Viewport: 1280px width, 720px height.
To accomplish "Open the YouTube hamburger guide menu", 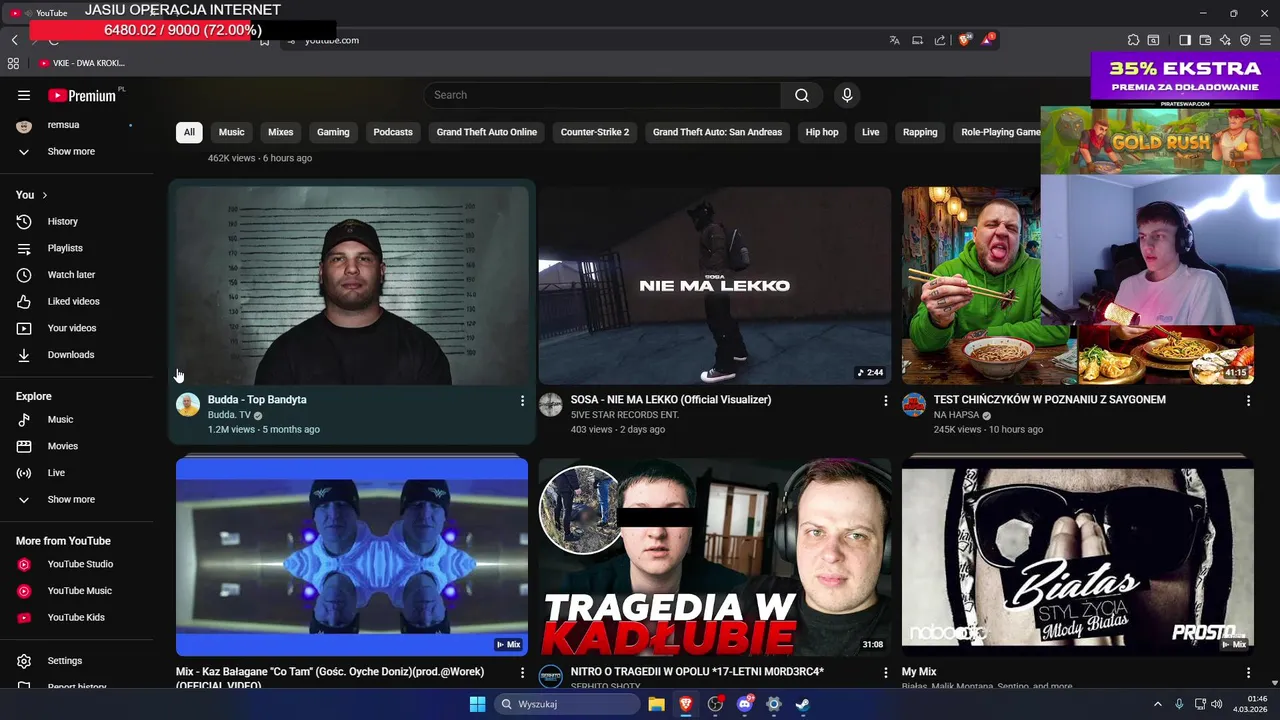I will point(24,95).
